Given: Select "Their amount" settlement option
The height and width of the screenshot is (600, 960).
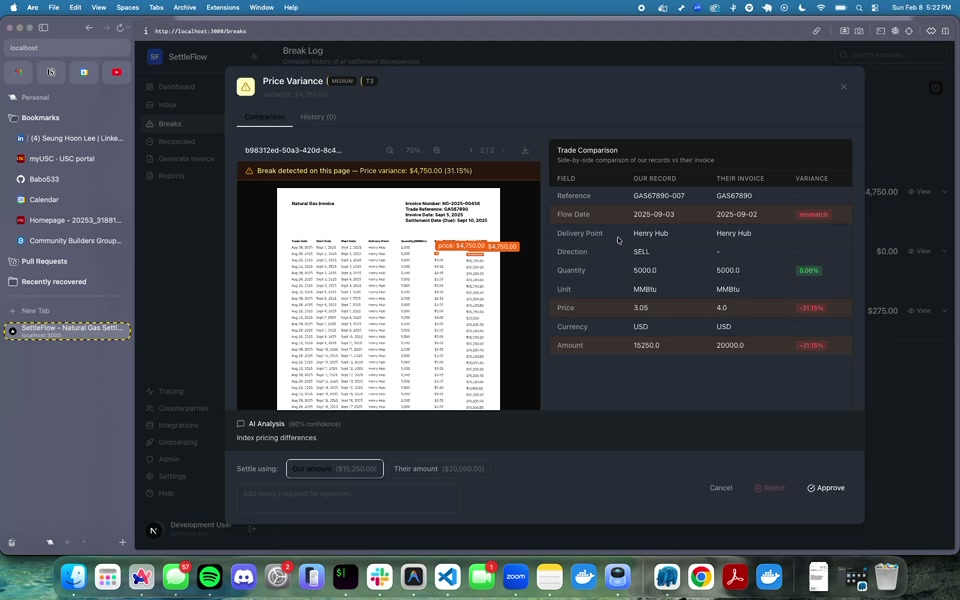Looking at the screenshot, I should pos(438,469).
